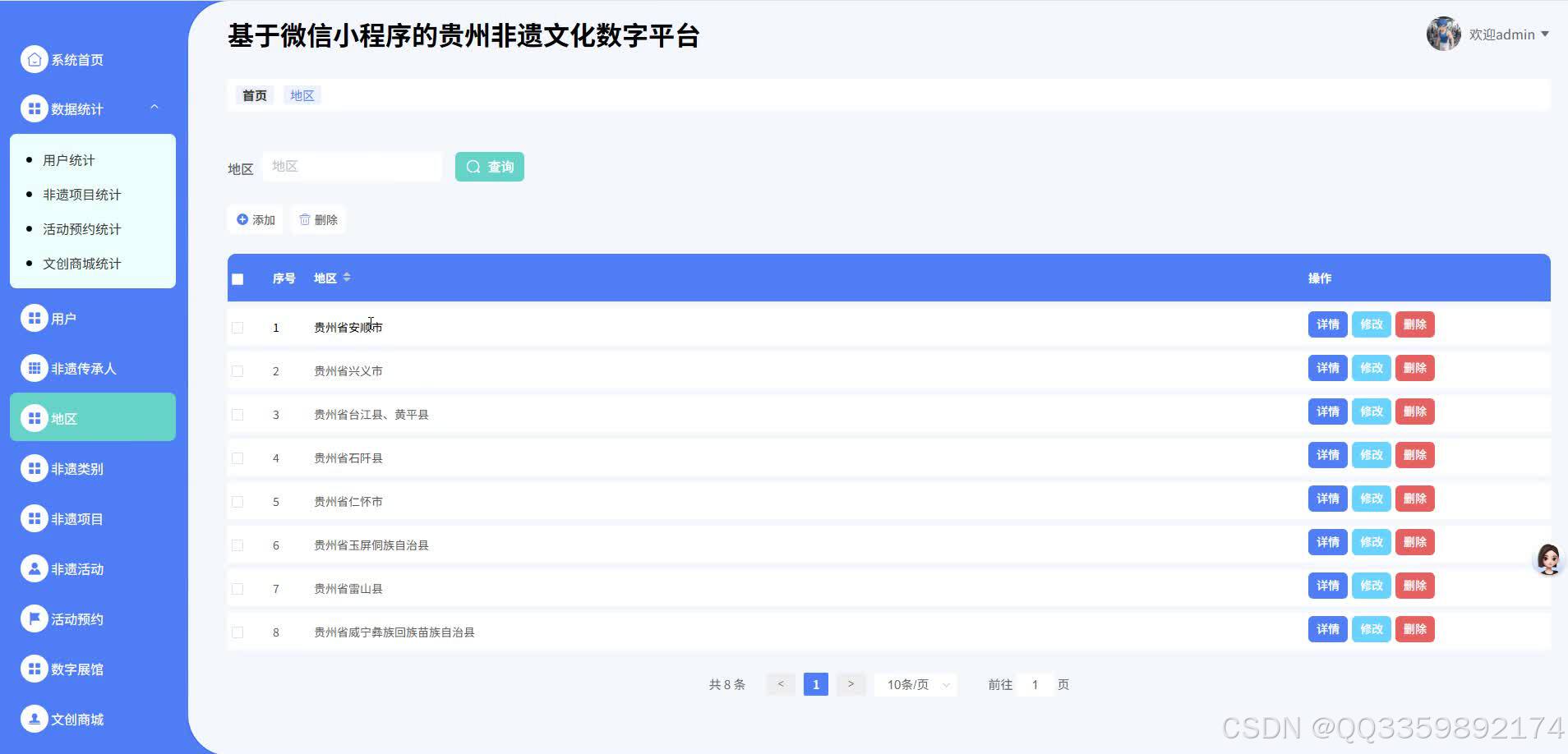Click the 非遗传承人 sidebar icon
Screen dimensions: 1568x754
34,368
